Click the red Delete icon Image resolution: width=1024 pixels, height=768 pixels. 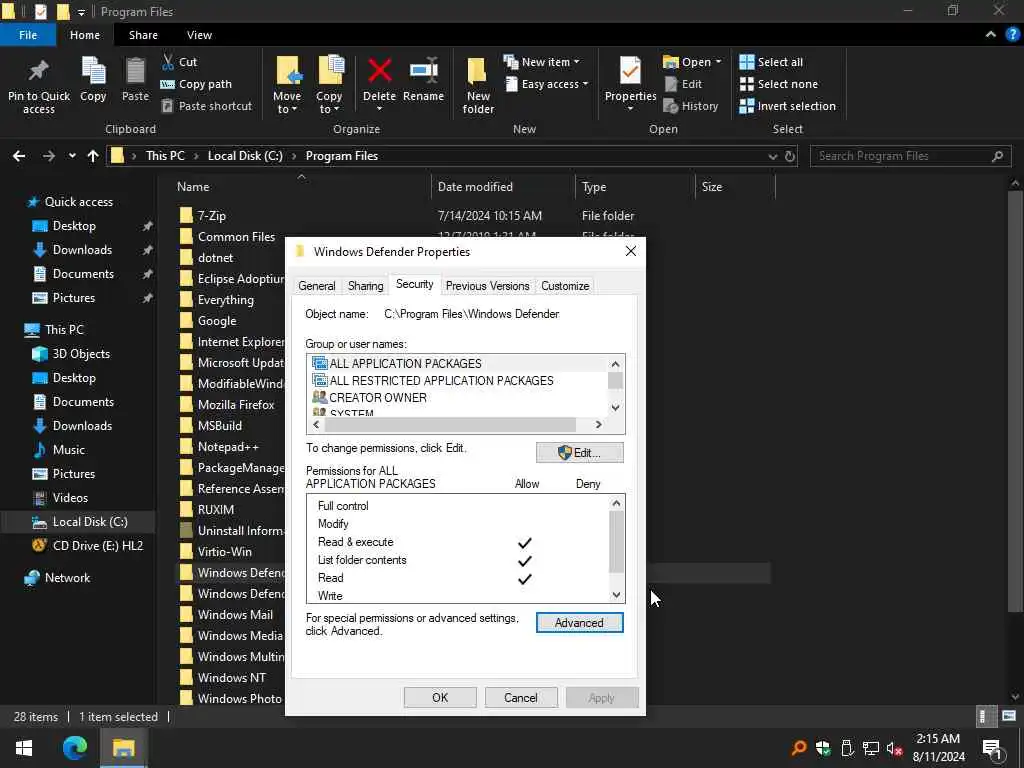coord(379,71)
